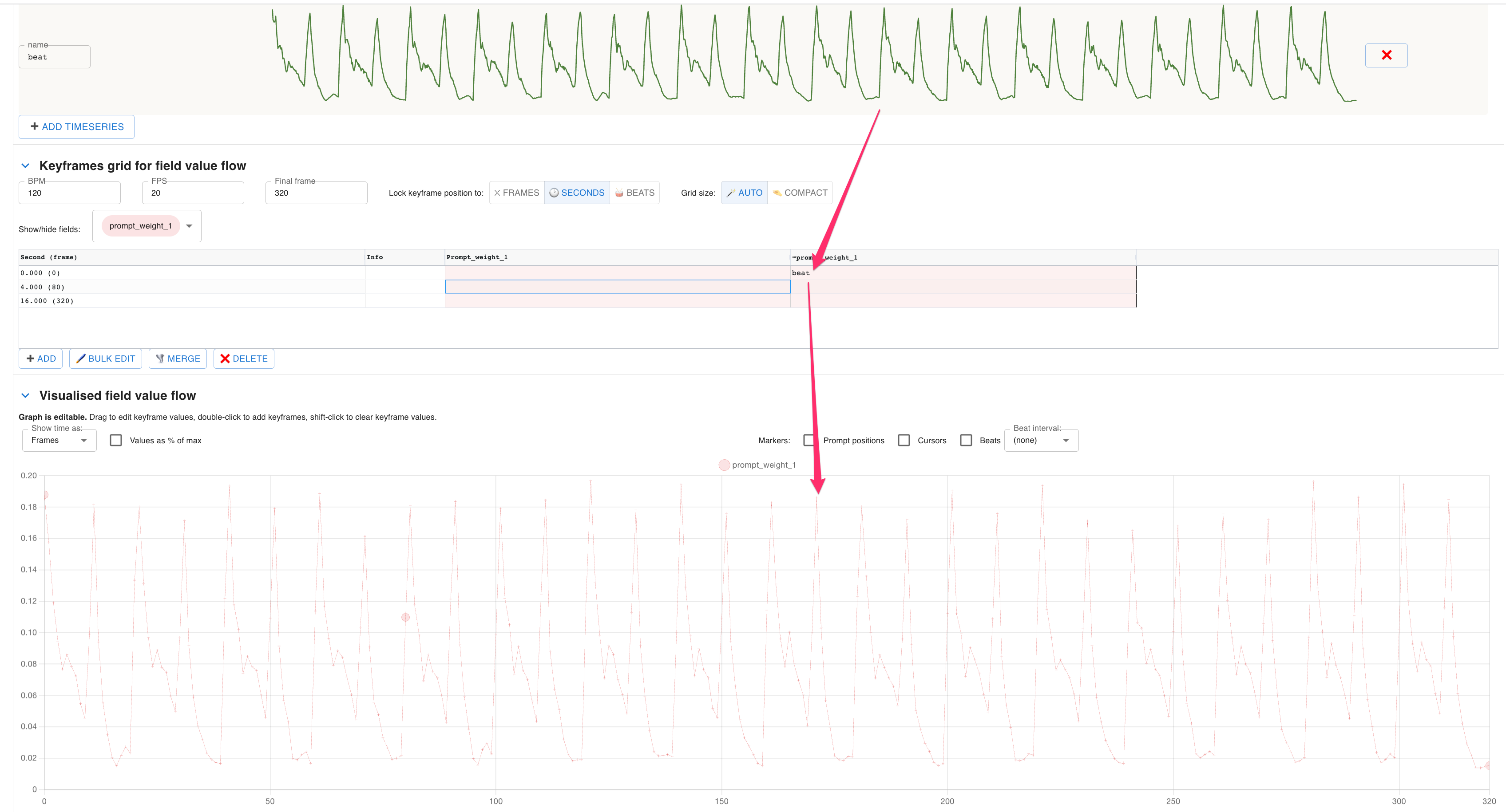Screen dimensions: 1506x812
Task: Open the Show/hide fields dropdown arrow
Action: coord(189,226)
